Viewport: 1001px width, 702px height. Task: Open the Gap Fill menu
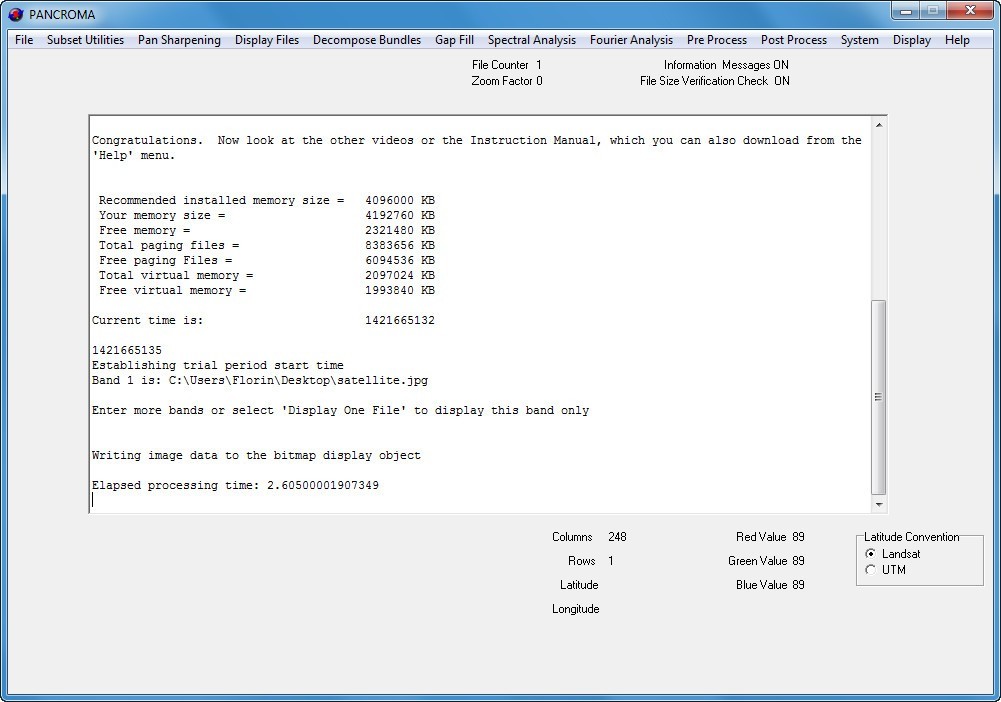click(454, 40)
